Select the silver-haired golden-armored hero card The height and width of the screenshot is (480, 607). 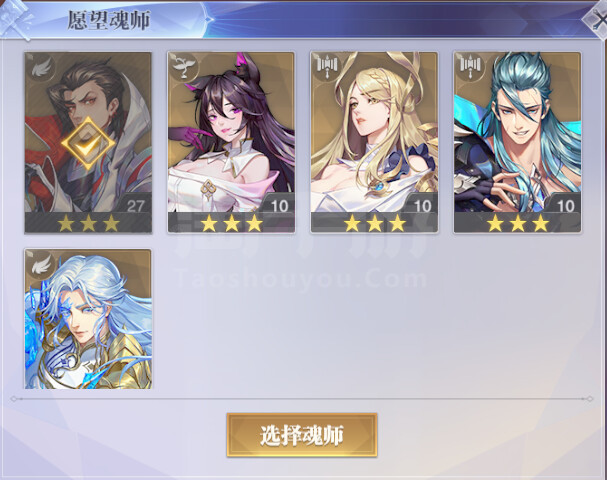point(88,319)
